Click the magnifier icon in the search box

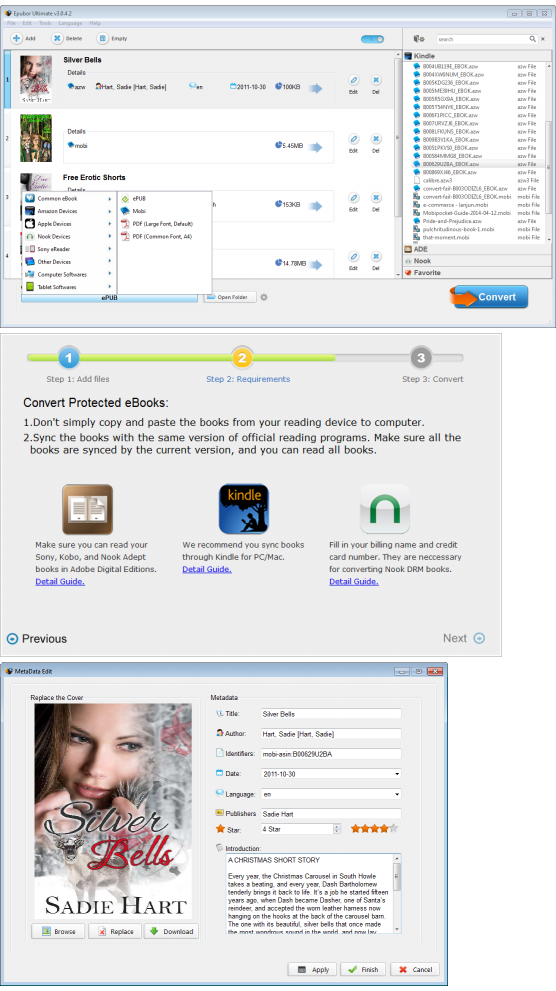coord(533,39)
